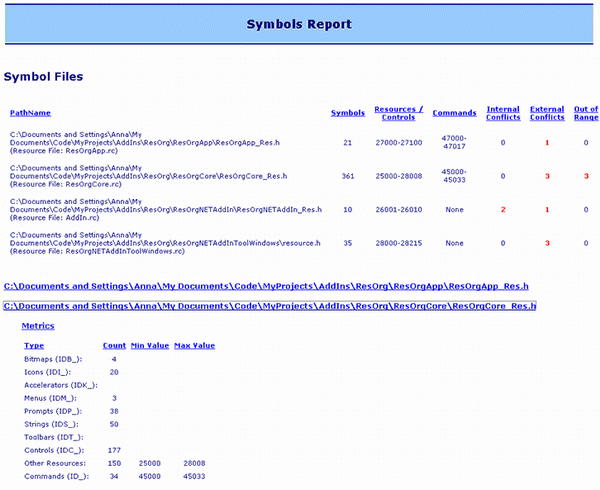Click resource range 27000-27100
The height and width of the screenshot is (490, 600).
coord(398,143)
